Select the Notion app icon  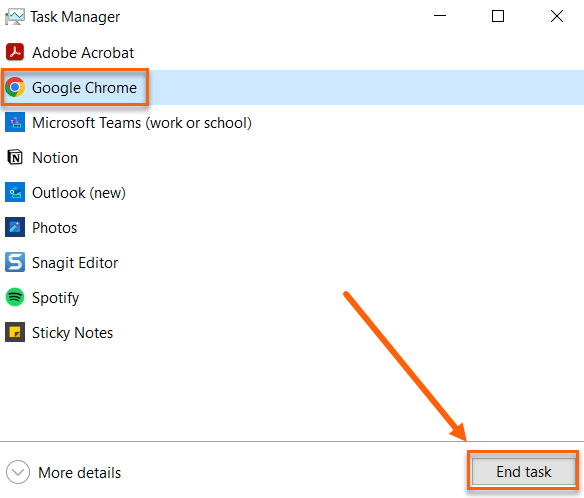tap(15, 157)
